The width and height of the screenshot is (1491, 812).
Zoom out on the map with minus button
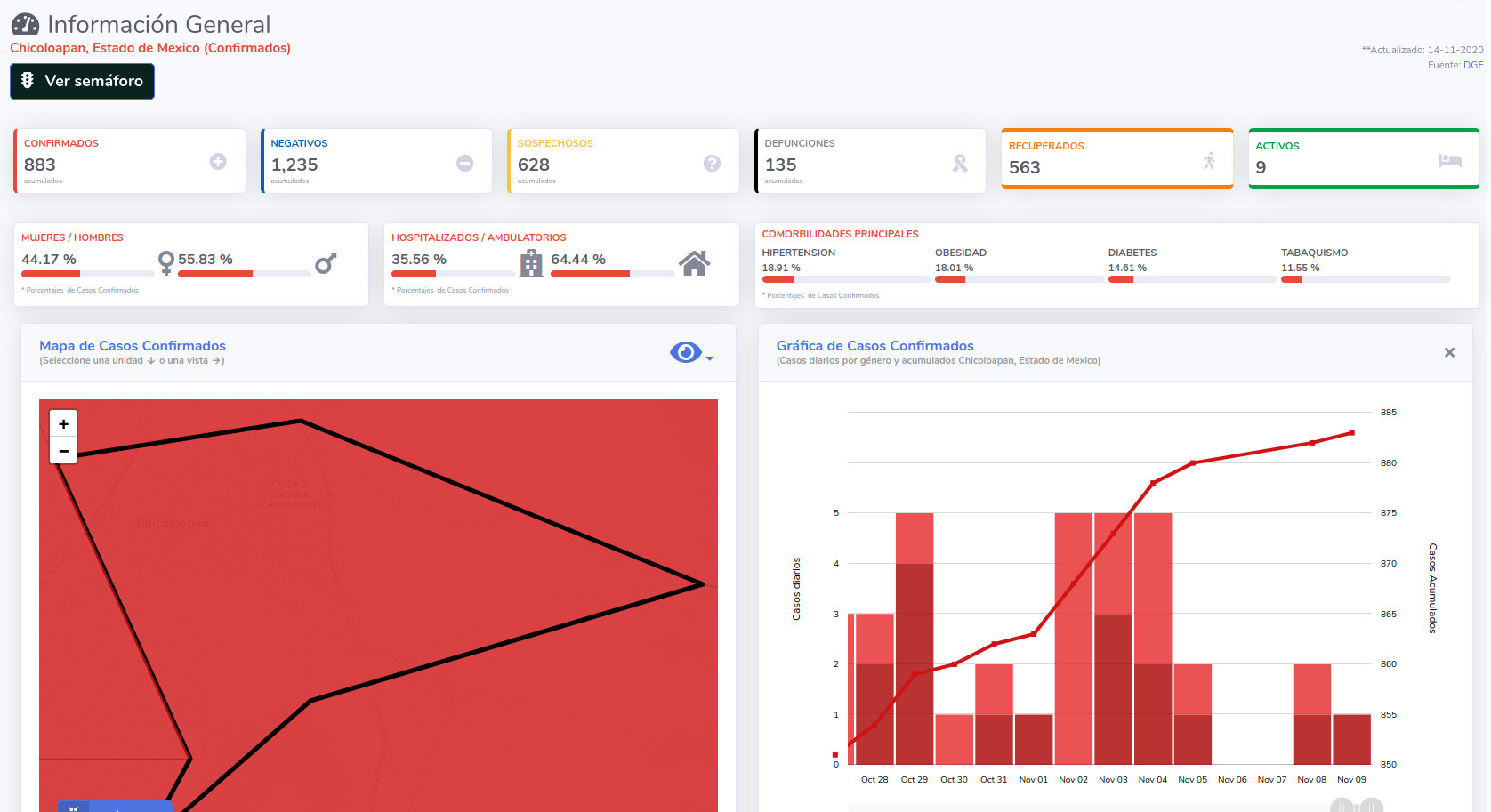(x=63, y=451)
